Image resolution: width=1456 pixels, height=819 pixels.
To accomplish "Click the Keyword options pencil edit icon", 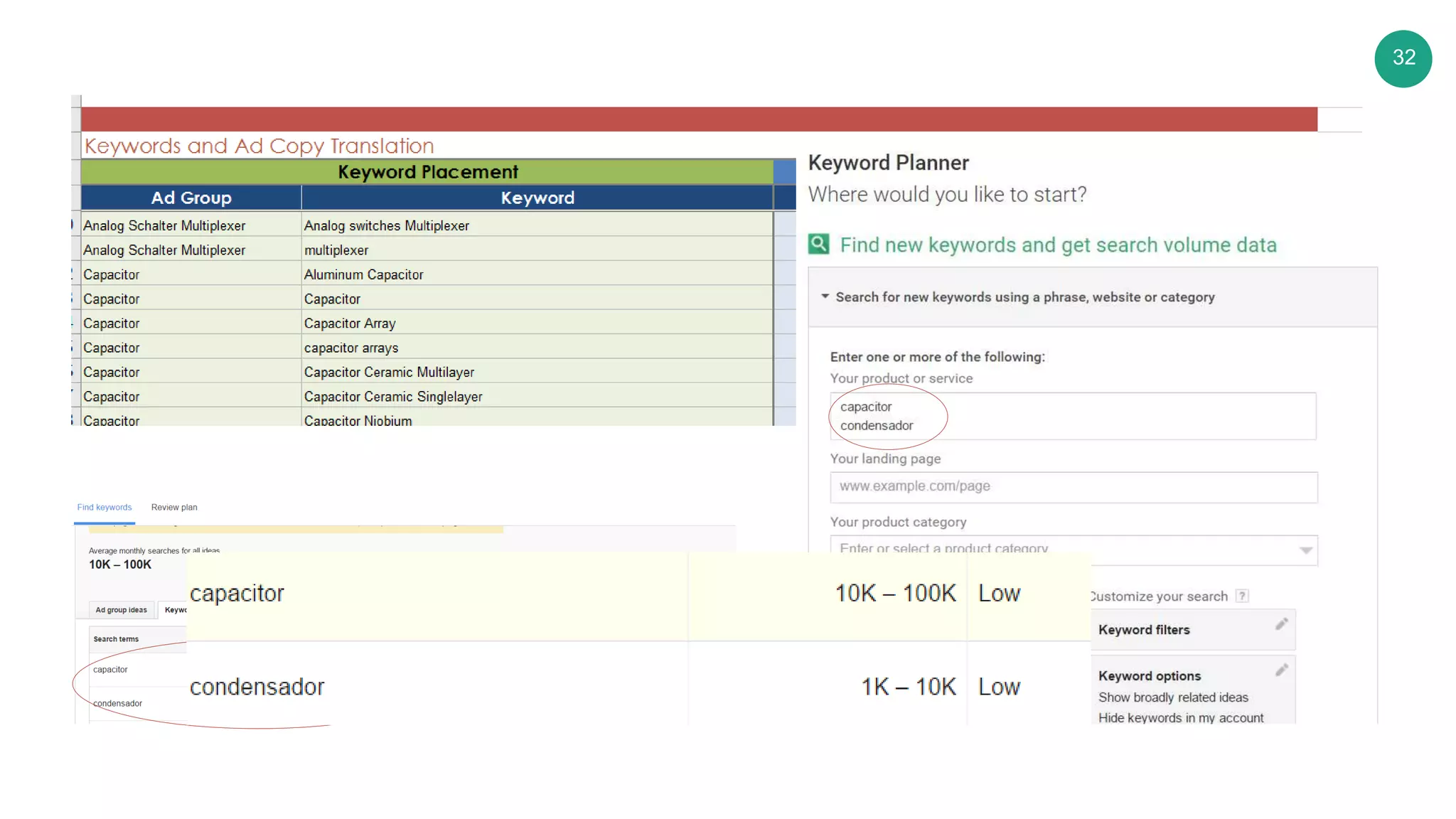I will (1281, 670).
